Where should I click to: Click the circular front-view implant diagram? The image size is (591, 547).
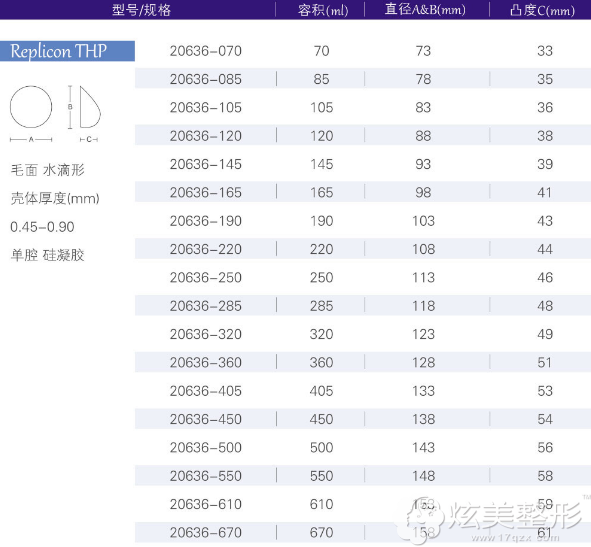click(x=31, y=107)
